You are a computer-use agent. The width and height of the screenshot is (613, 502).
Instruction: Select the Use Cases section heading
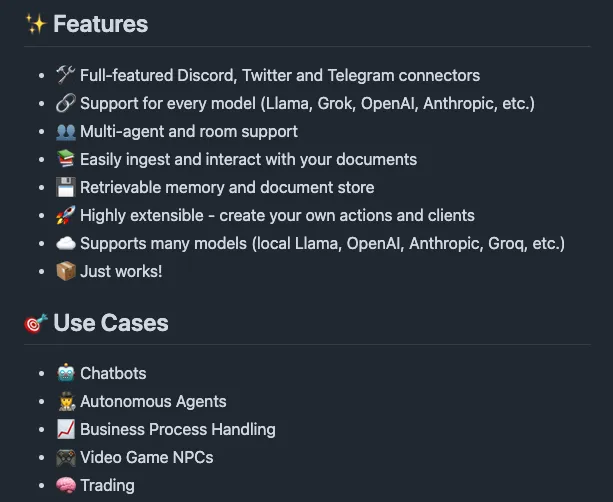tap(111, 323)
